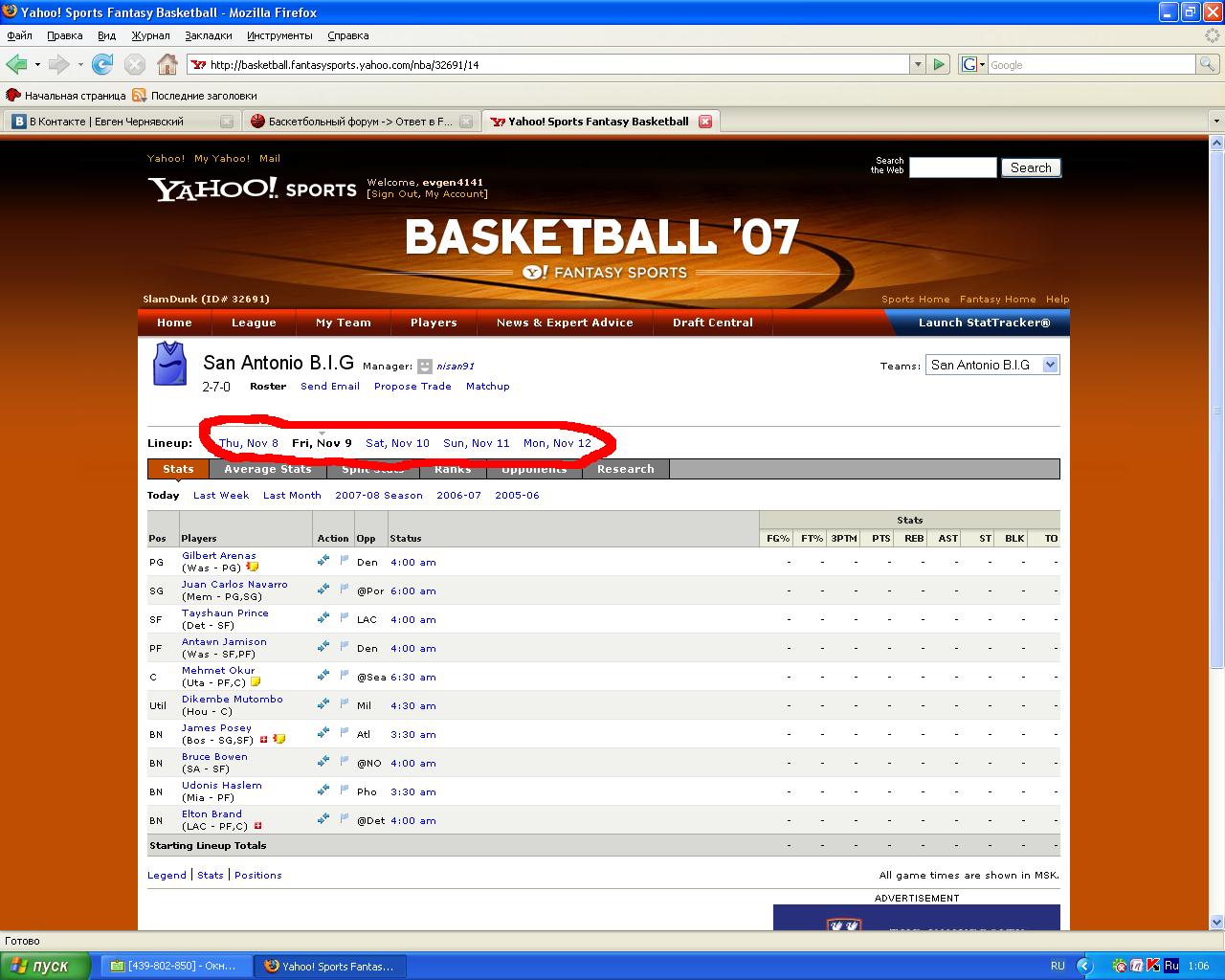
Task: Click the green Go arrow beside address bar
Action: click(940, 64)
